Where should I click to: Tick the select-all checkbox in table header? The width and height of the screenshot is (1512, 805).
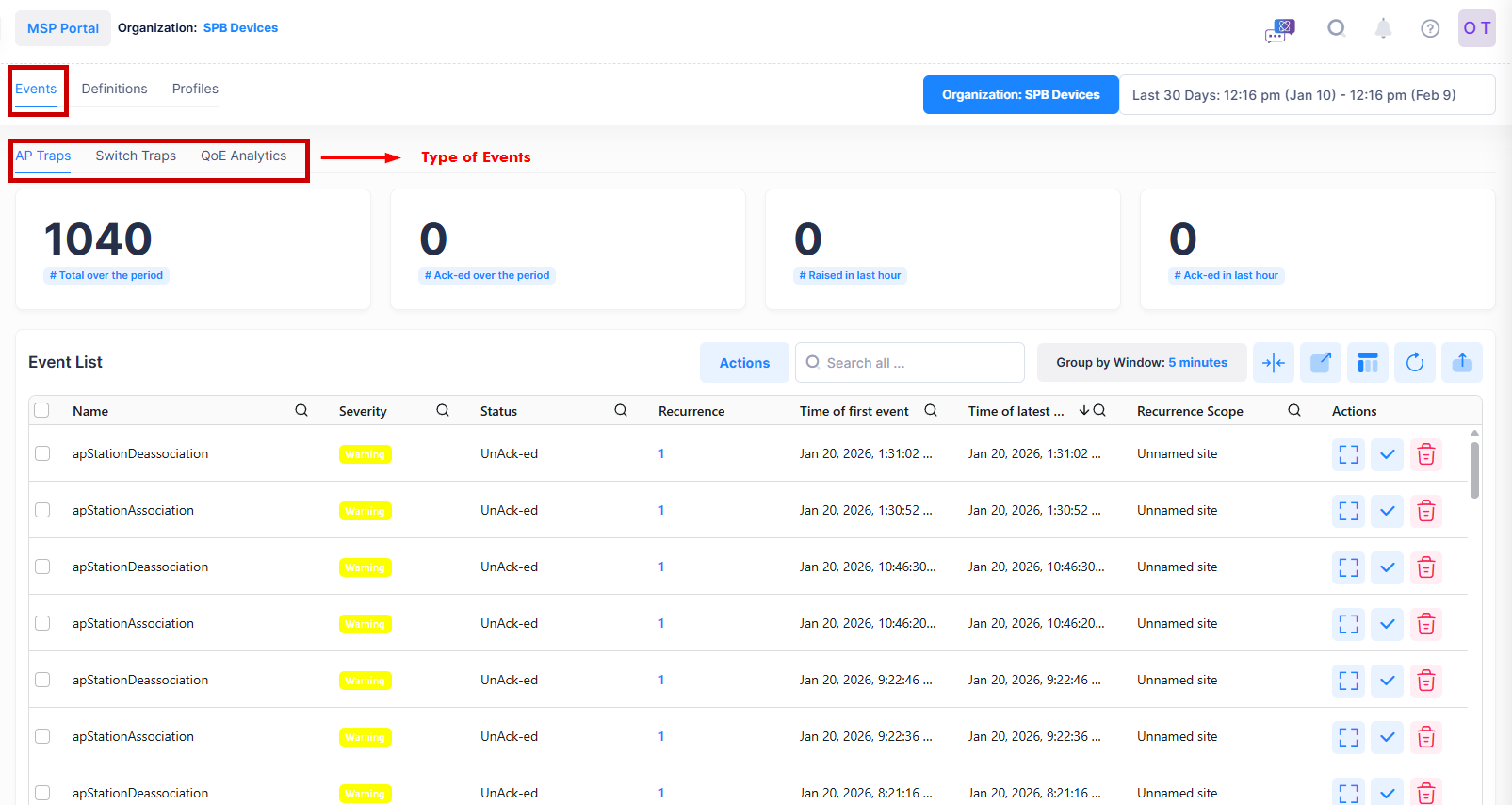click(41, 410)
